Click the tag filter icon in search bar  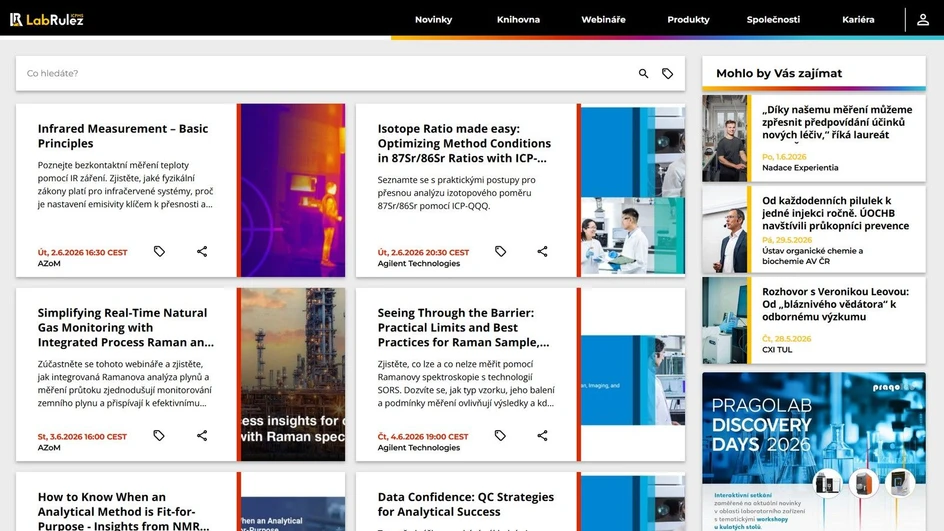coord(667,73)
